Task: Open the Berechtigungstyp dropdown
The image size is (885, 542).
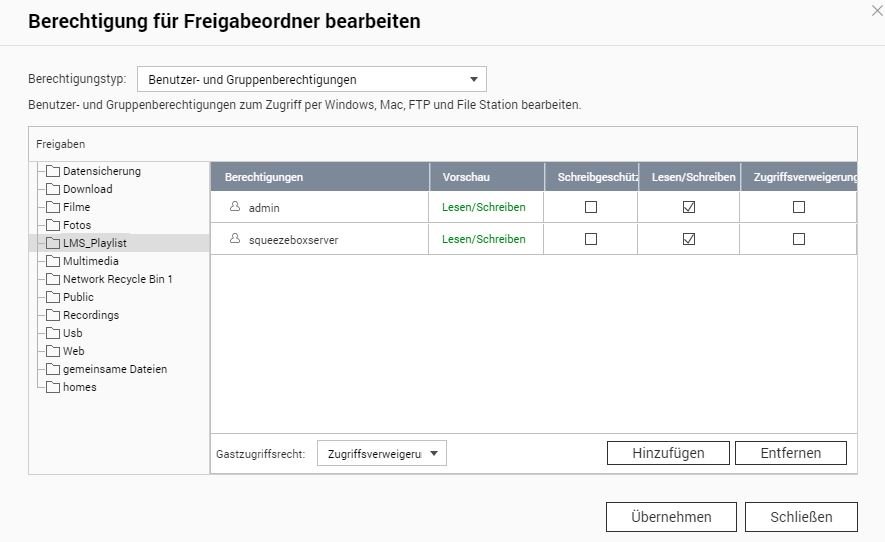Action: tap(311, 80)
